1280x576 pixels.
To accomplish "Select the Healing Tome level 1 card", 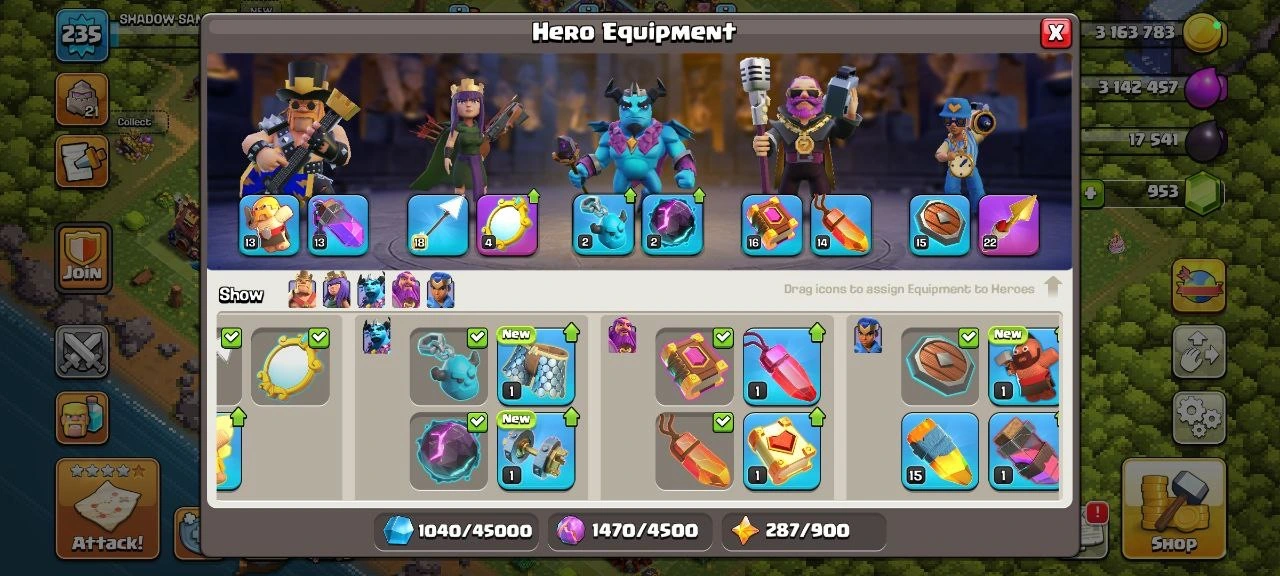I will (x=782, y=451).
